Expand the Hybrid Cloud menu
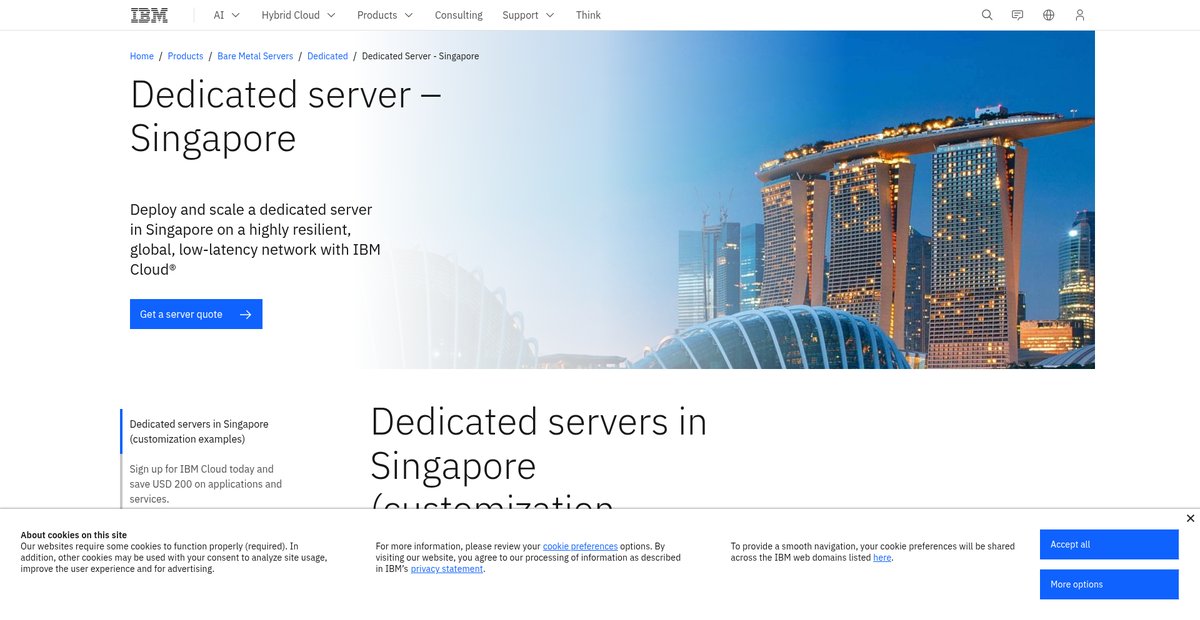 [298, 15]
